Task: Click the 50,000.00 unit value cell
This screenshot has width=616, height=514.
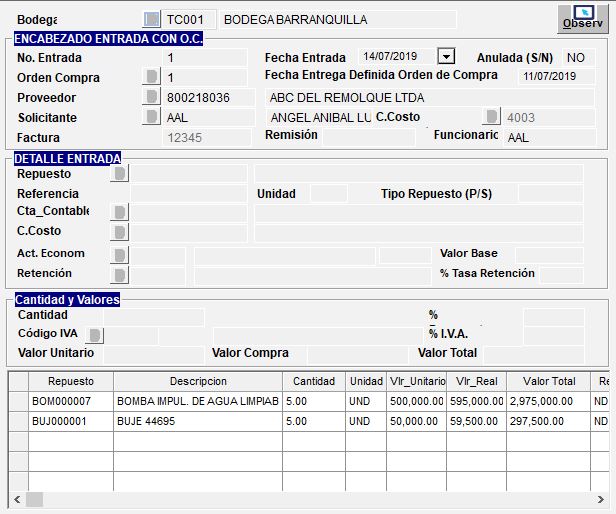Action: [416, 421]
